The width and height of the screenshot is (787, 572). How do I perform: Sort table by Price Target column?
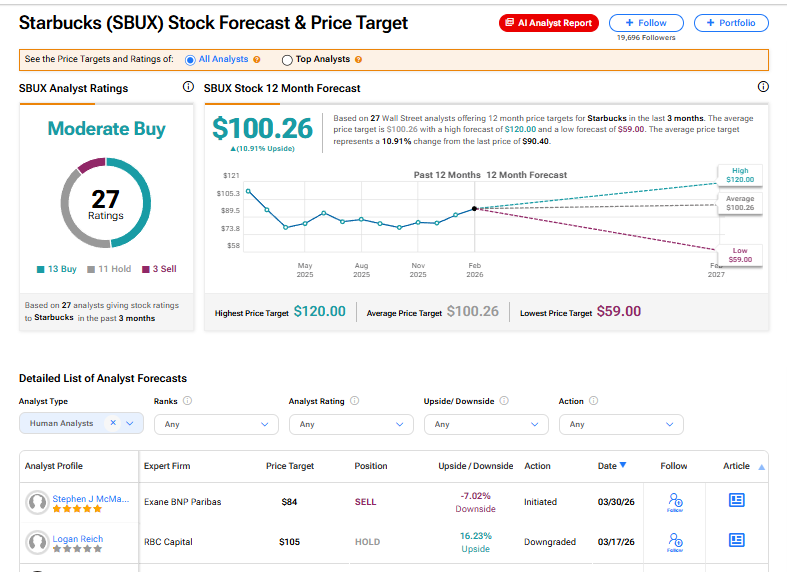tap(289, 466)
